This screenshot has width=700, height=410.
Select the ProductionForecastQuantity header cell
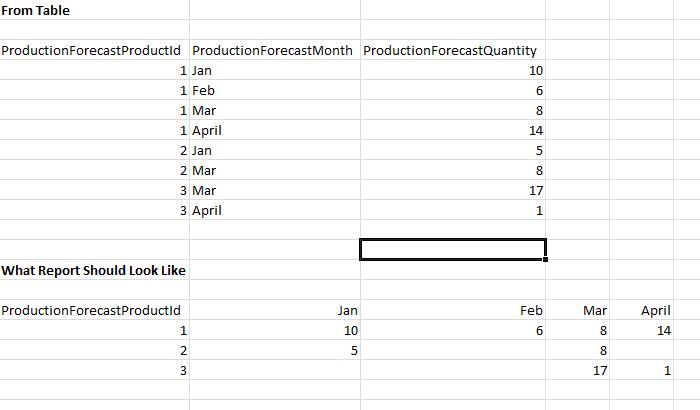coord(450,51)
